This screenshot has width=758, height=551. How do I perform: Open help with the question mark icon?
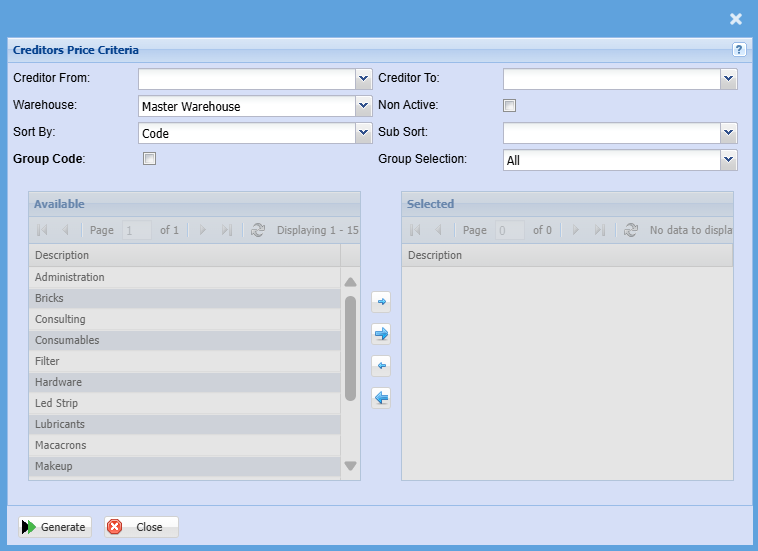[739, 49]
